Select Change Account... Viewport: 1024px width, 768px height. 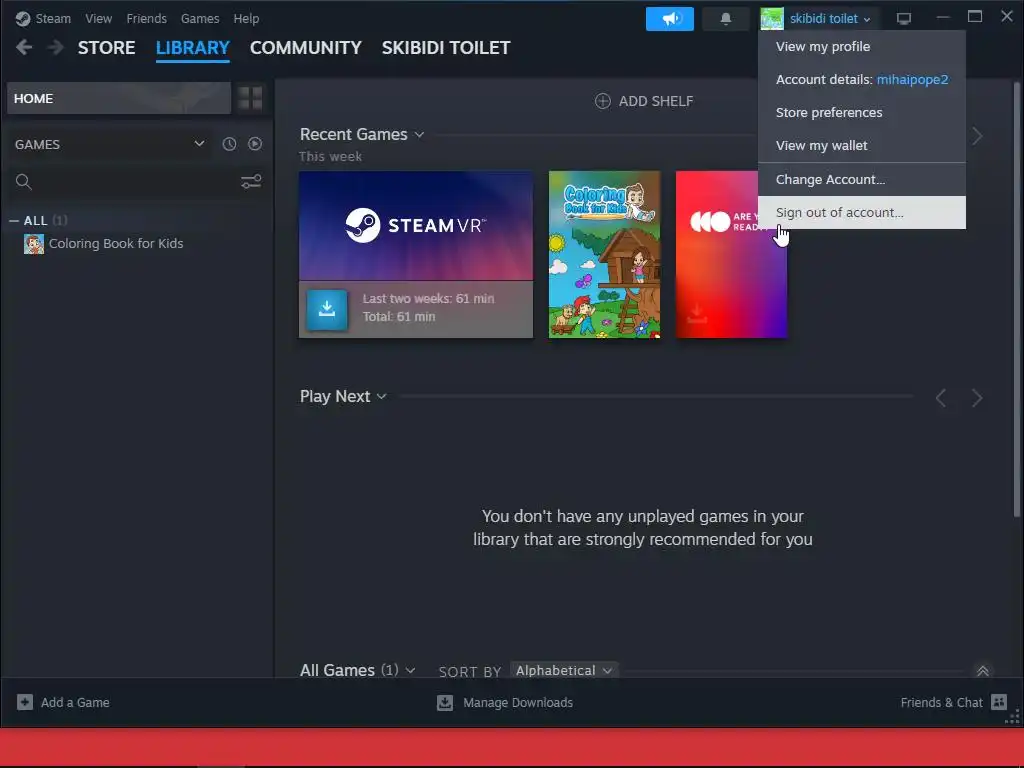[861, 180]
